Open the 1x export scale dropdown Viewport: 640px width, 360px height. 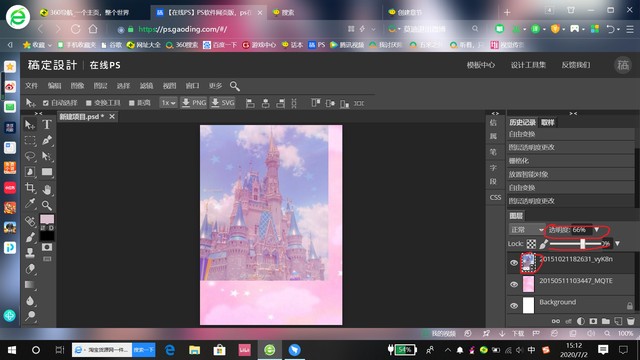tap(168, 103)
